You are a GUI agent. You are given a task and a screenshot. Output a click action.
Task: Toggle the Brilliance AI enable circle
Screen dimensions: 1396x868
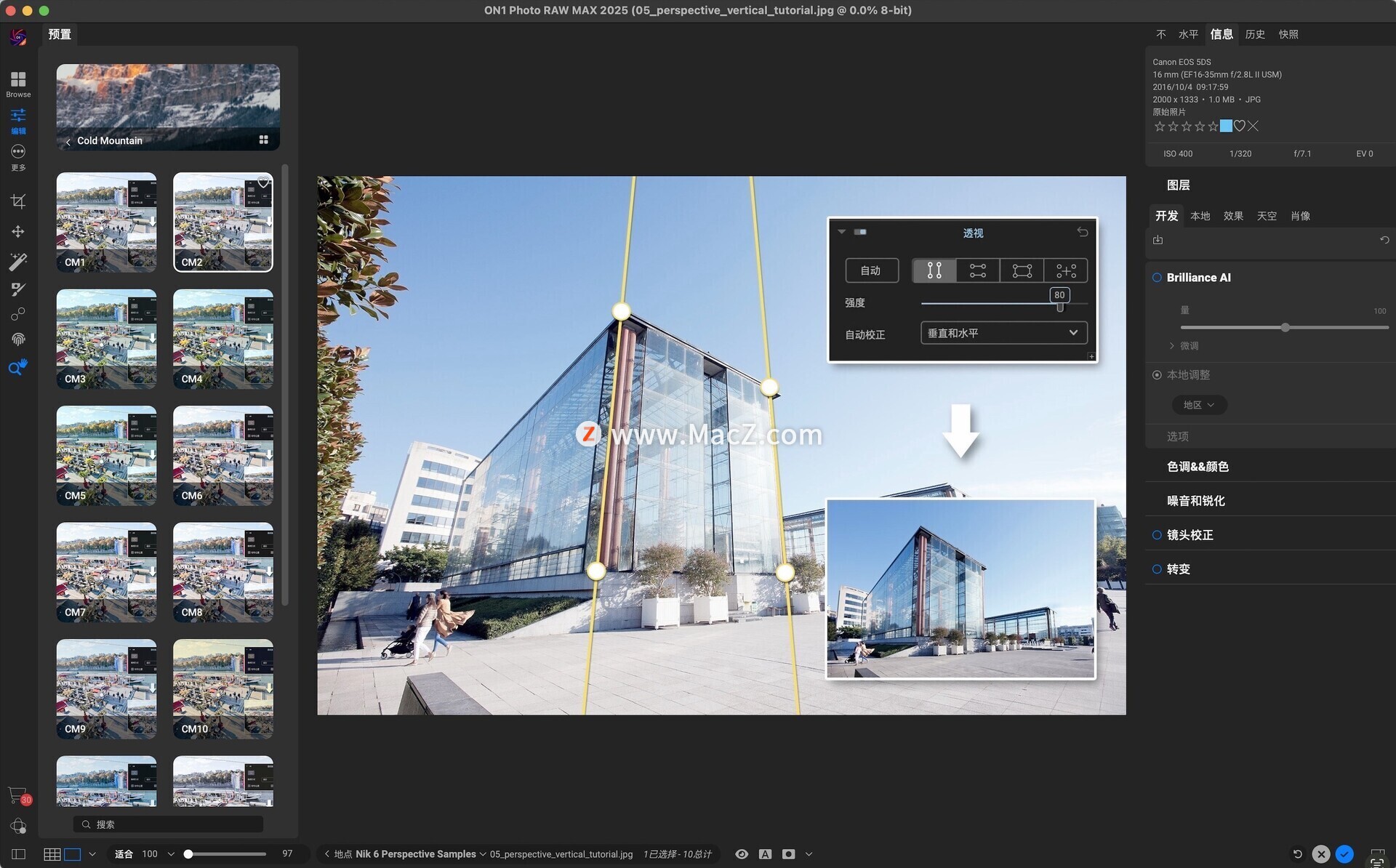(x=1157, y=278)
